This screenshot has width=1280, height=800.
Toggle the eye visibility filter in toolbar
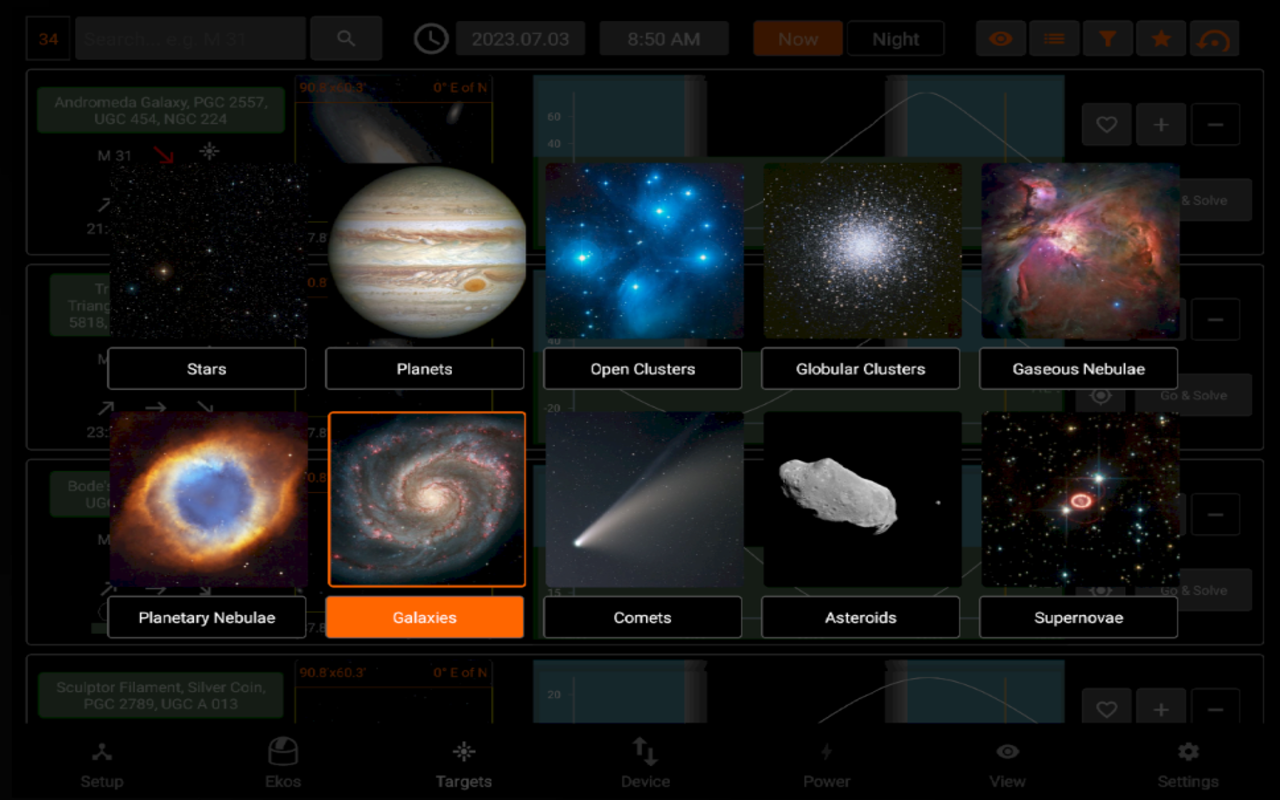(x=1001, y=39)
